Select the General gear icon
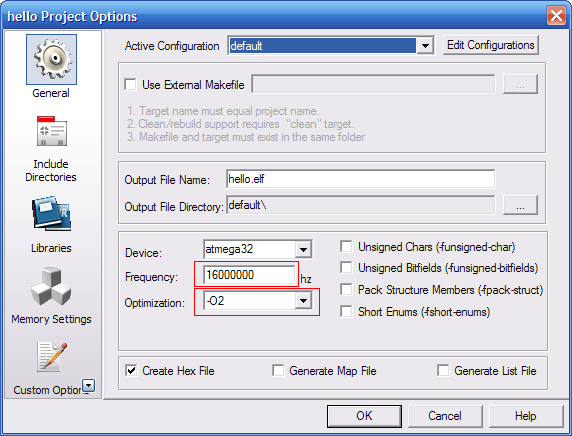Viewport: 572px width, 436px height. 51,59
